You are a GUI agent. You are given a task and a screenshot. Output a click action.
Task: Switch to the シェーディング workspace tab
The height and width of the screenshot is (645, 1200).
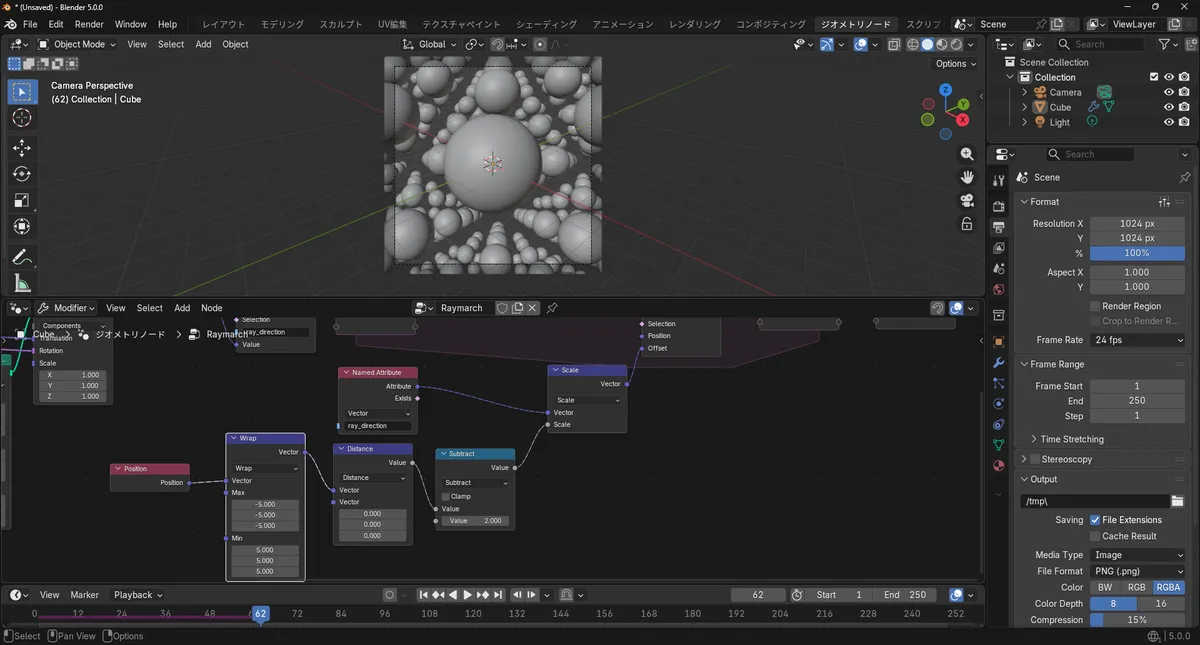pos(546,24)
